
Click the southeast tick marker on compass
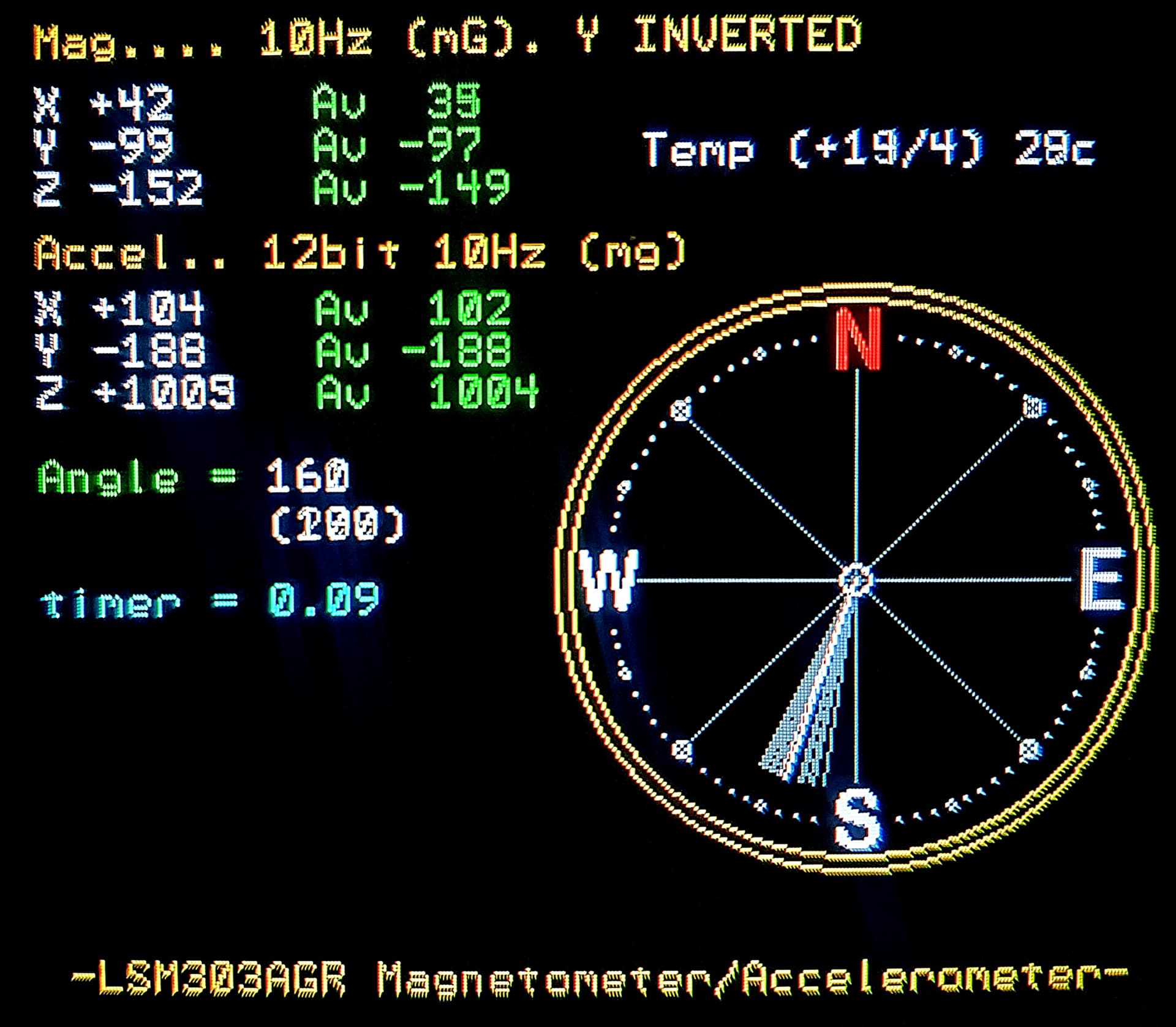click(x=1030, y=749)
